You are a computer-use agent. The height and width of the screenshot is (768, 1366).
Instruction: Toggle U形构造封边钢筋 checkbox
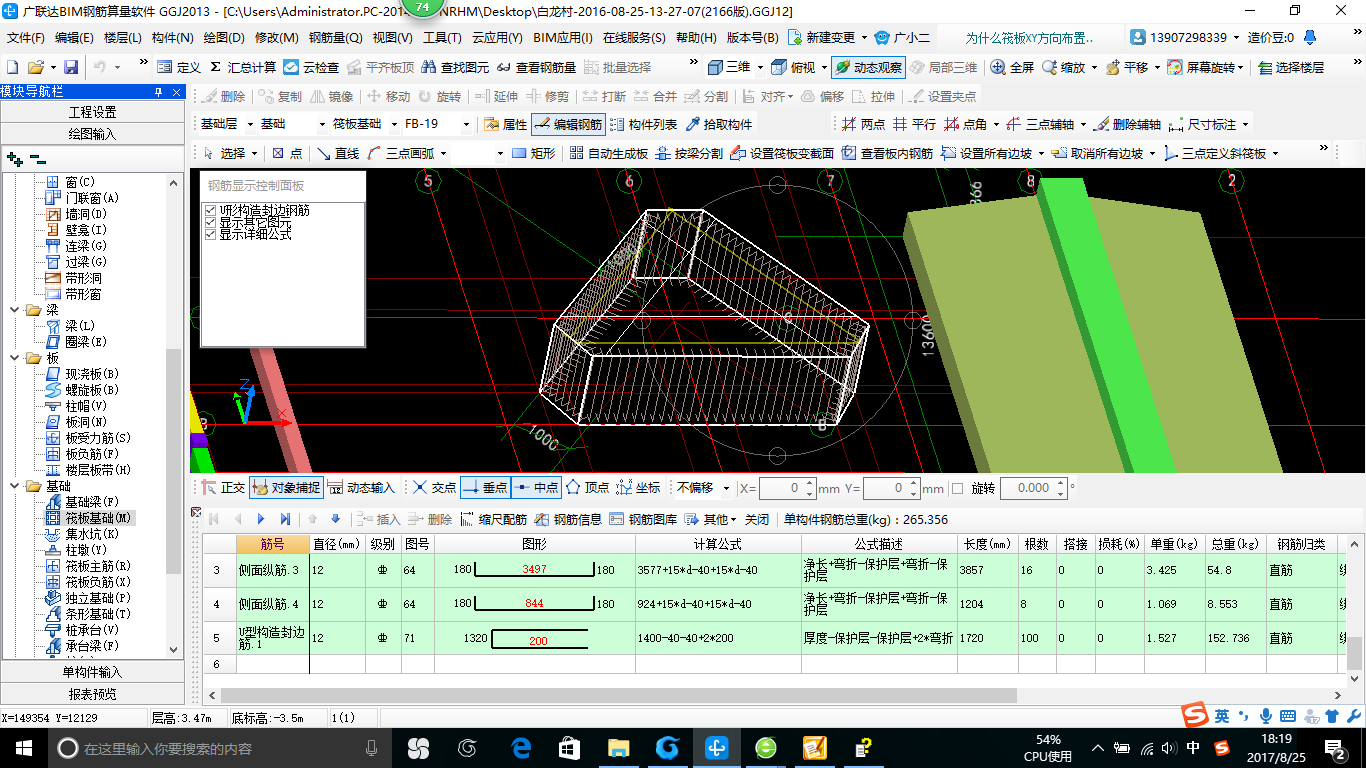(x=210, y=211)
